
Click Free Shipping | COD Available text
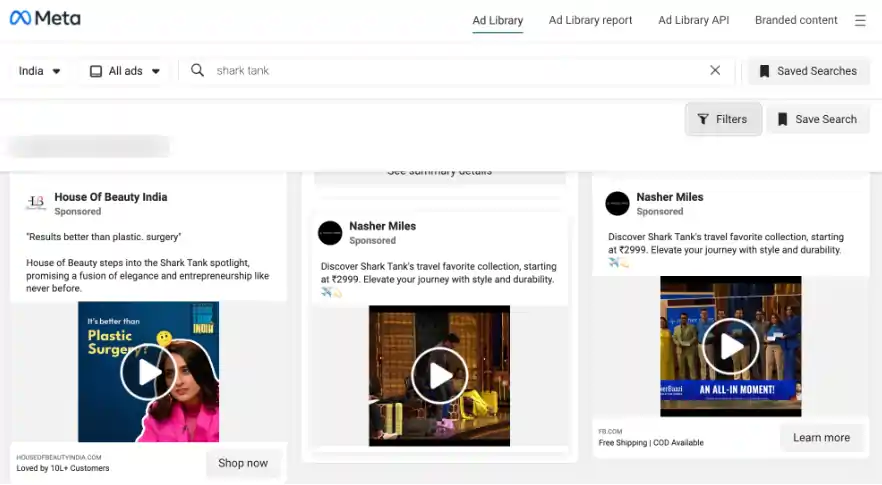(x=651, y=443)
